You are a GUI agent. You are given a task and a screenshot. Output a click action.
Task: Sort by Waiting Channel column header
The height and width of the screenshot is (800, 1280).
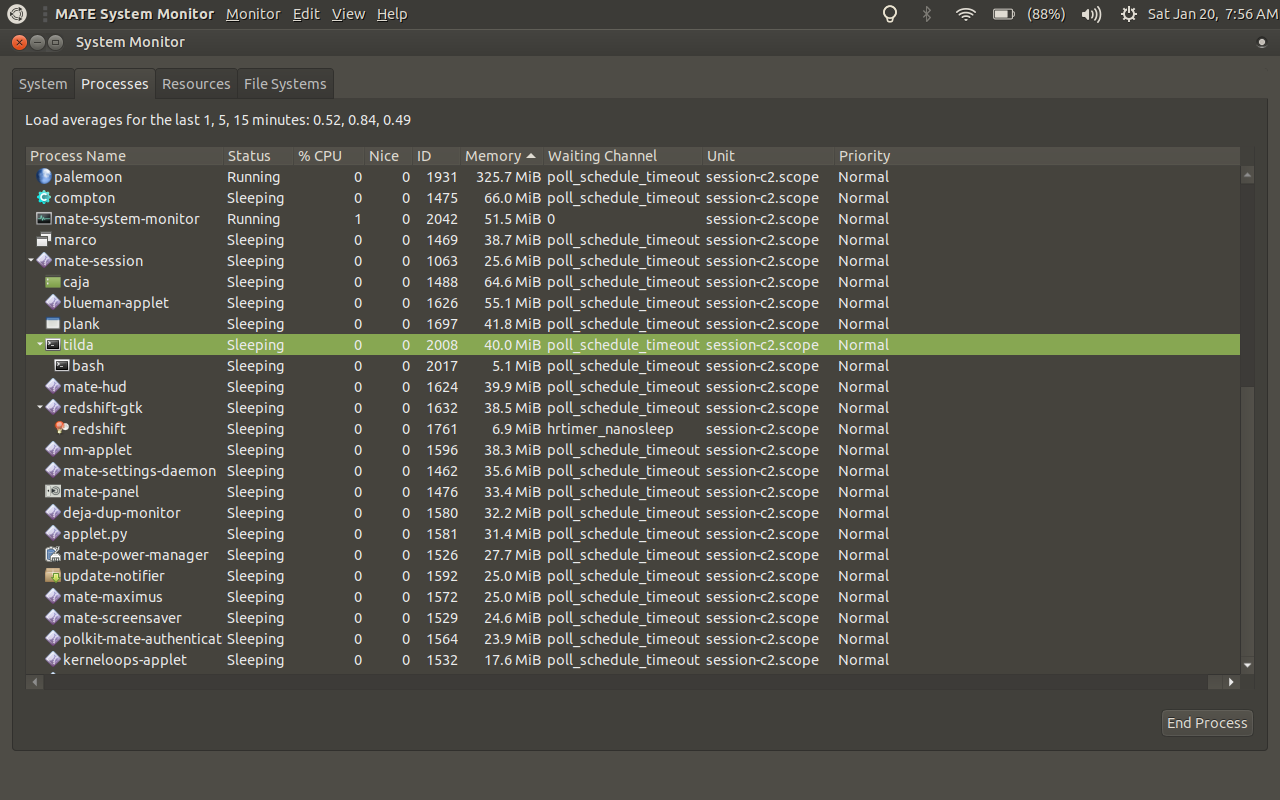click(623, 156)
